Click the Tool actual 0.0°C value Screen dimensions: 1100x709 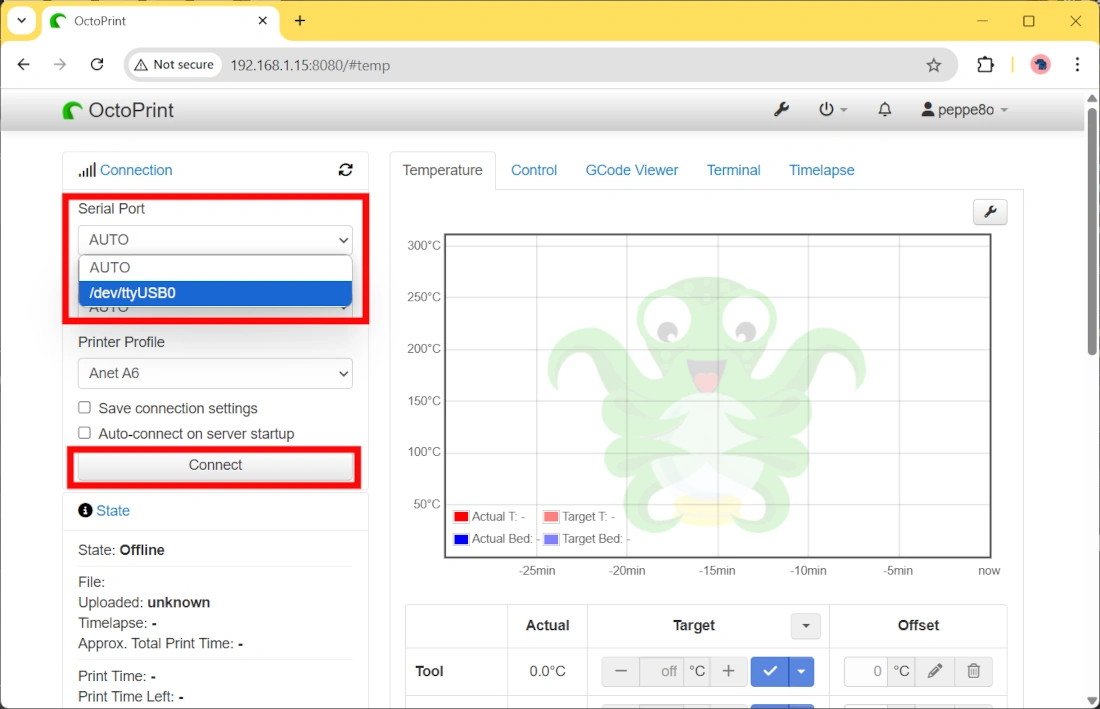coord(547,671)
